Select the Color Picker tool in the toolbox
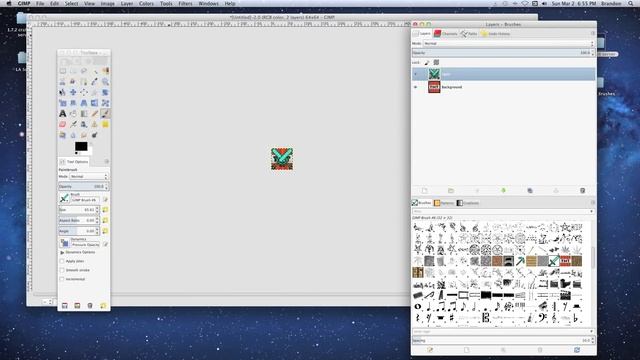This screenshot has width=640, height=360. click(x=95, y=82)
